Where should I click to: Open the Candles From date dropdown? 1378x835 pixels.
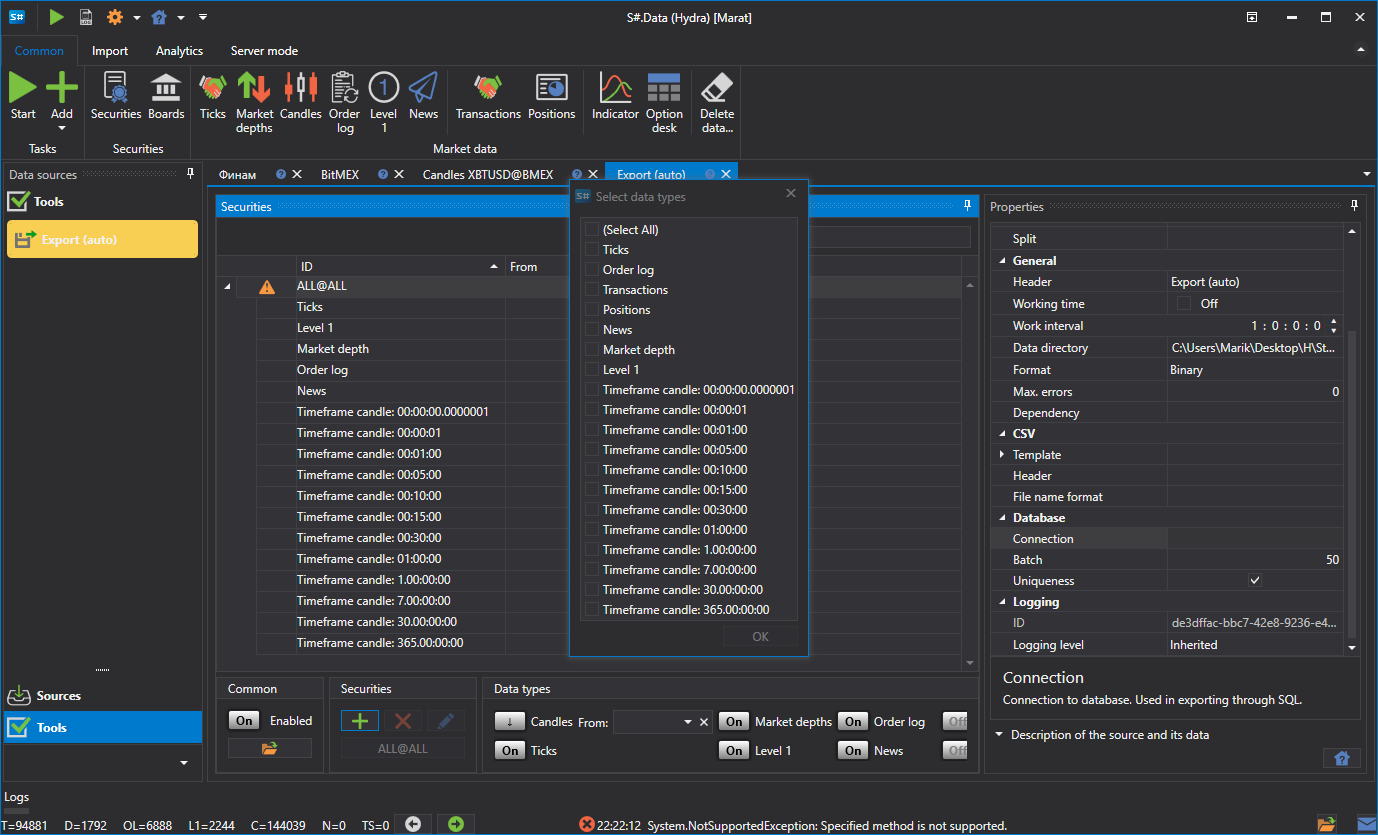tap(688, 722)
